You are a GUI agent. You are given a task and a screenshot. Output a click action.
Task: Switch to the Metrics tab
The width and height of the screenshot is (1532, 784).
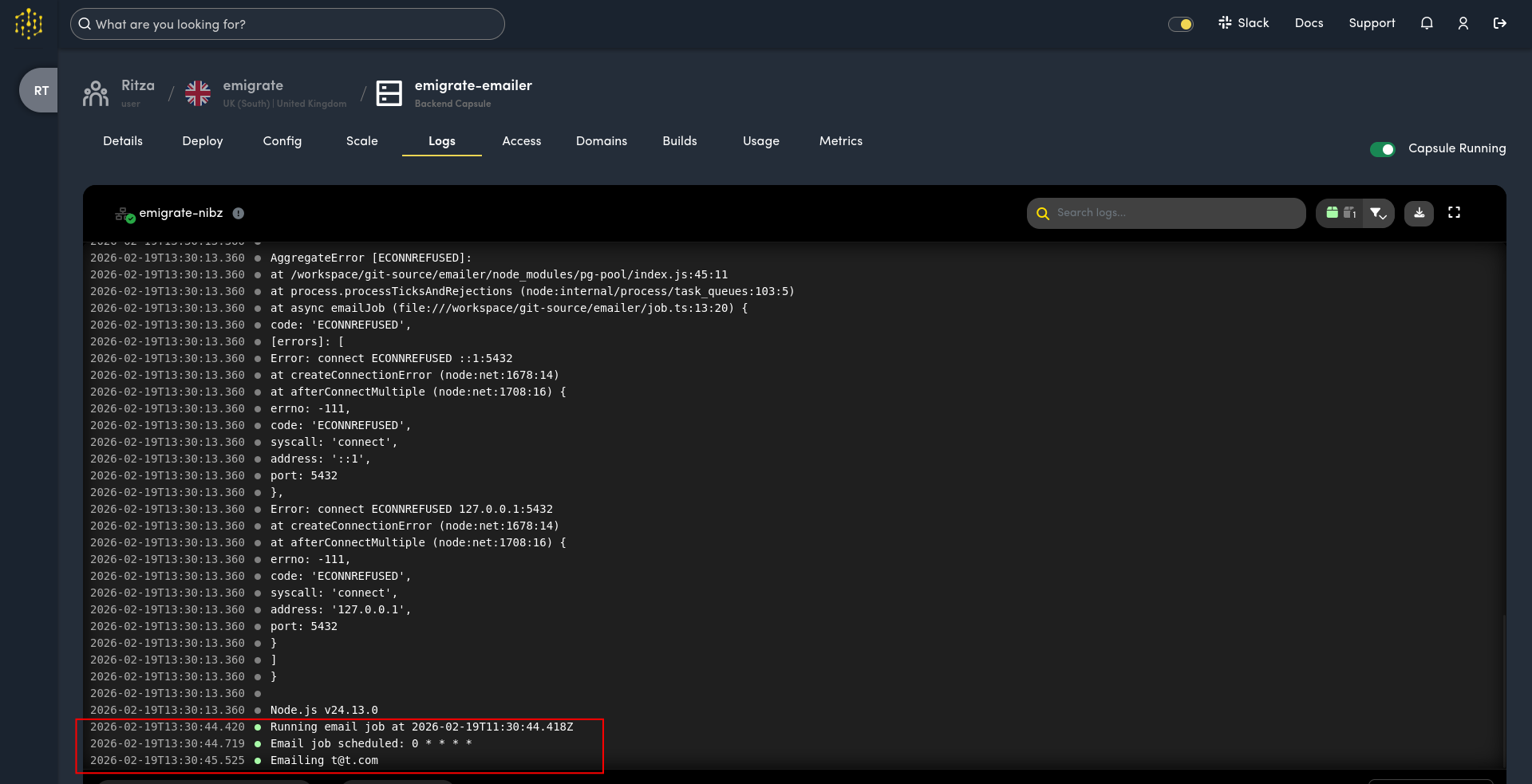pos(840,141)
